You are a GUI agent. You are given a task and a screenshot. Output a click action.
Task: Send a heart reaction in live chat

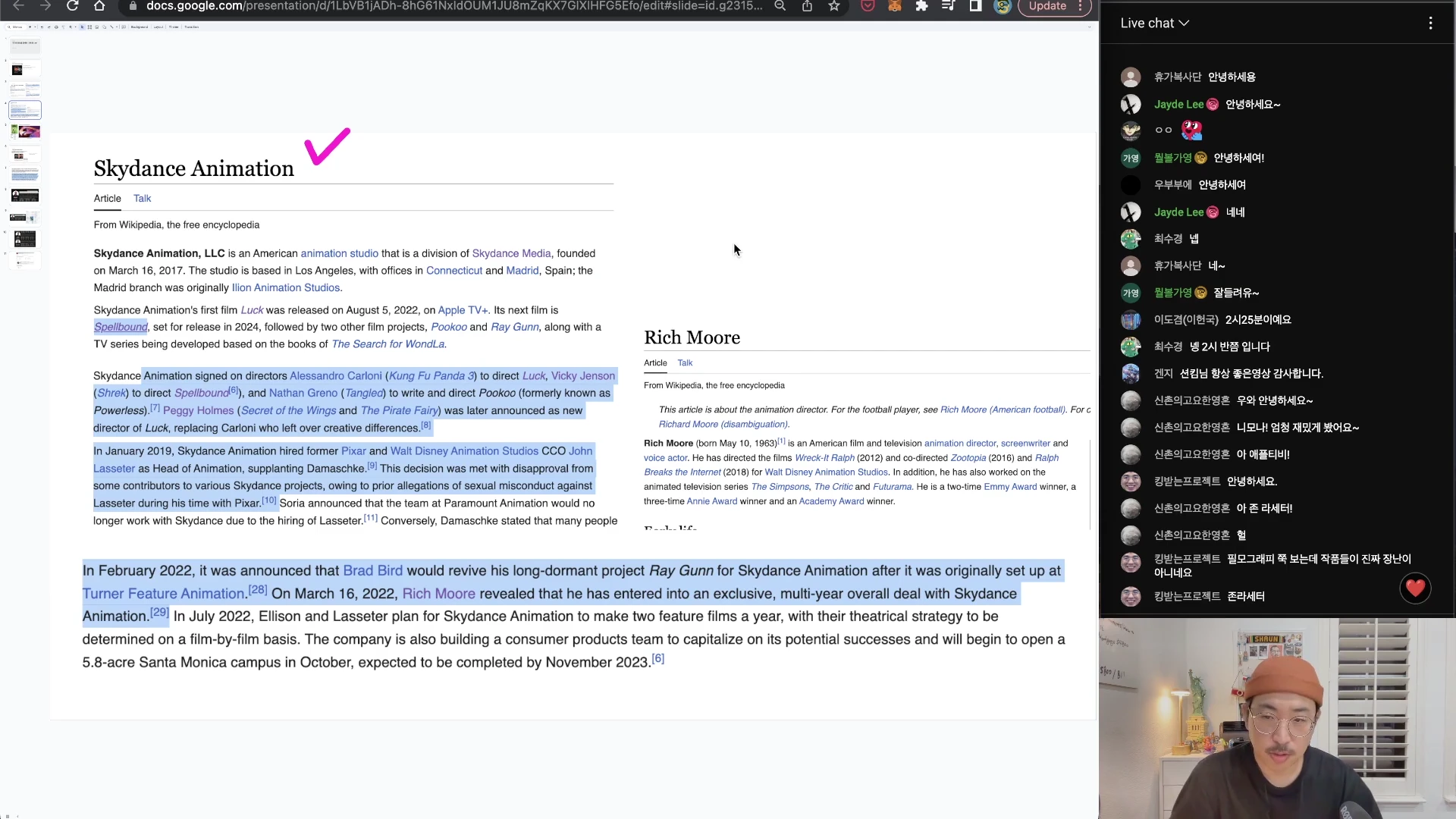1415,588
